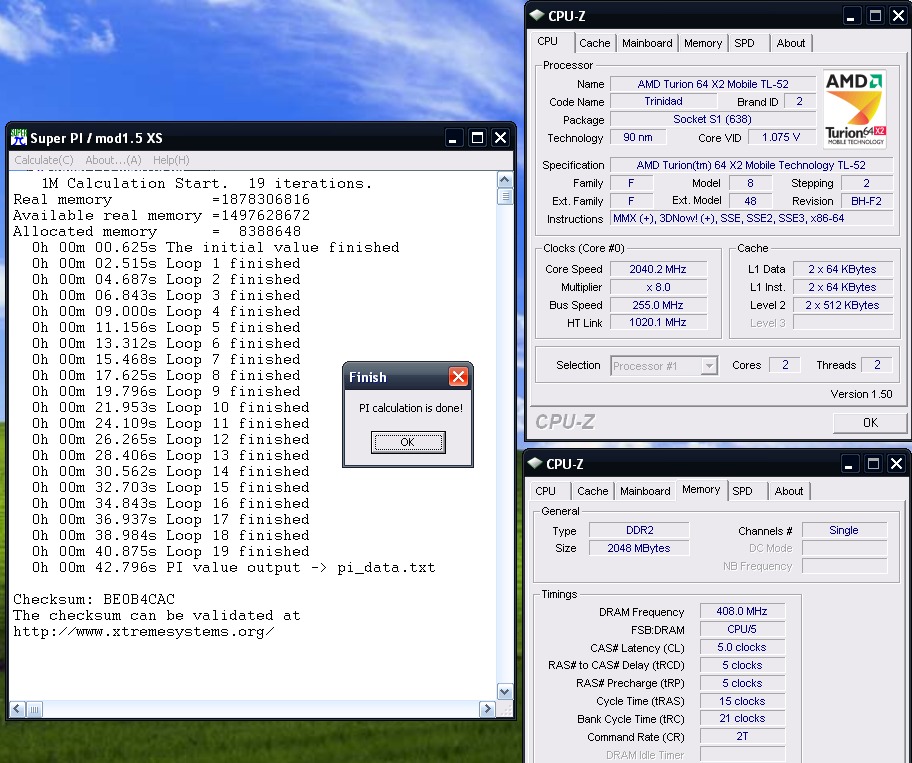The height and width of the screenshot is (763, 912).
Task: Click the Core Speed value 2040.2 MHz
Action: tap(658, 269)
